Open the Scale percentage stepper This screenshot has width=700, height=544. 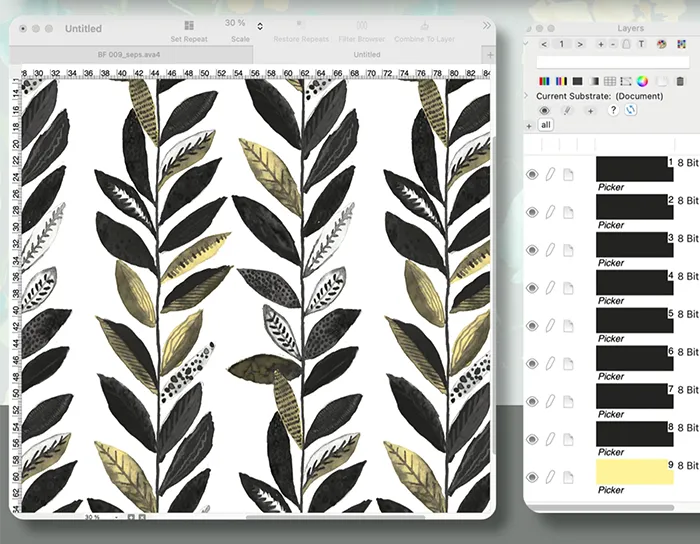click(260, 25)
